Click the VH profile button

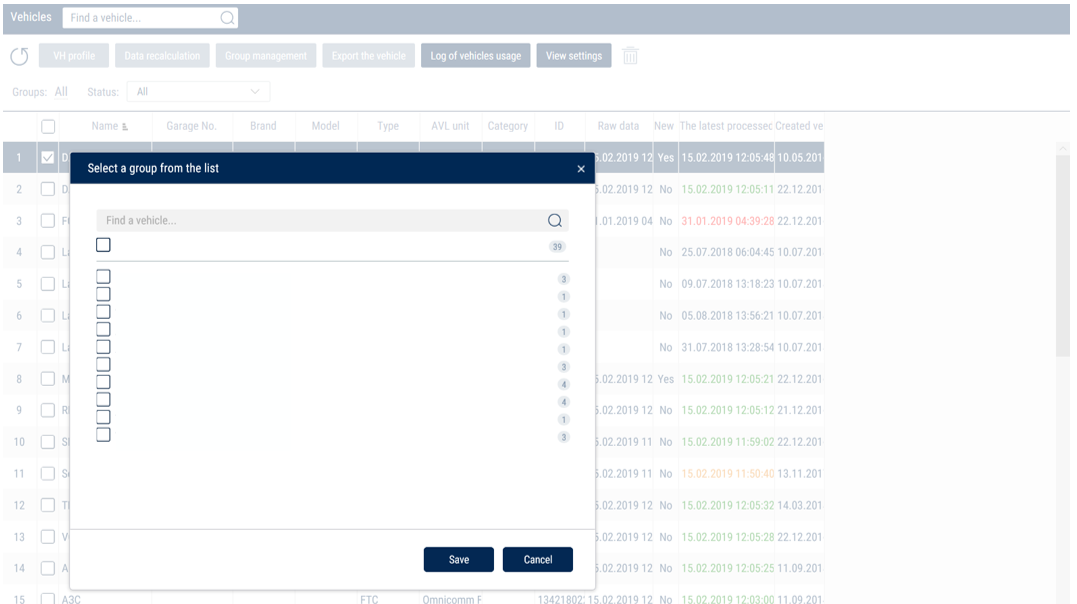pyautogui.click(x=73, y=56)
